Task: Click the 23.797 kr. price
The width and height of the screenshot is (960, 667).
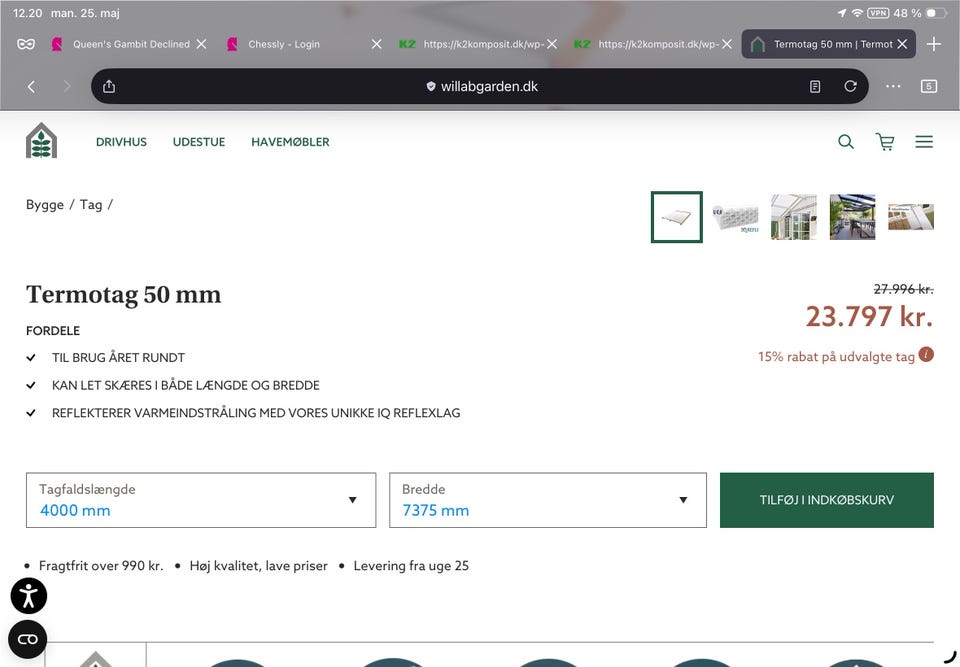Action: (869, 317)
